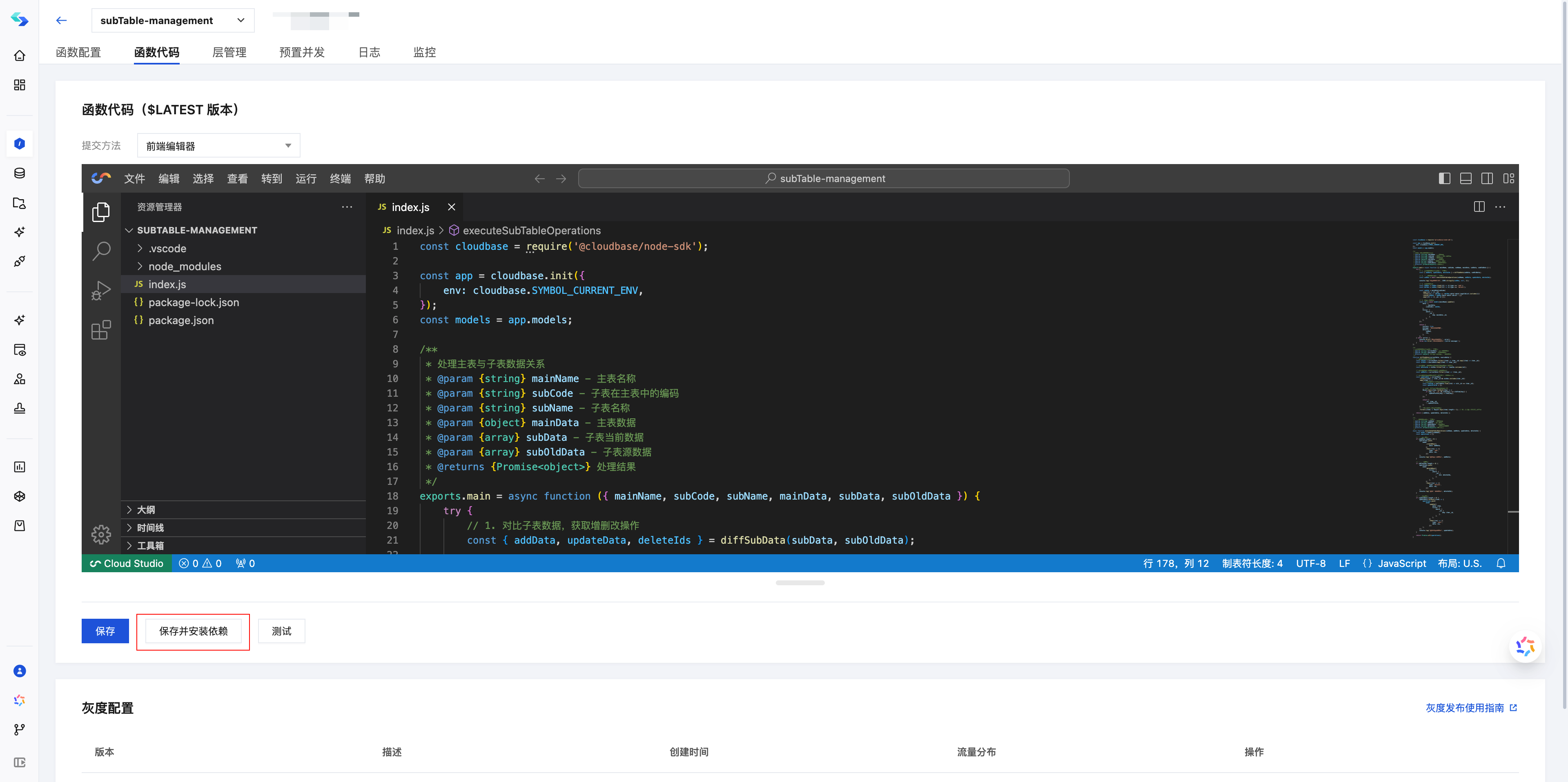Open package.json in file explorer

243,320
